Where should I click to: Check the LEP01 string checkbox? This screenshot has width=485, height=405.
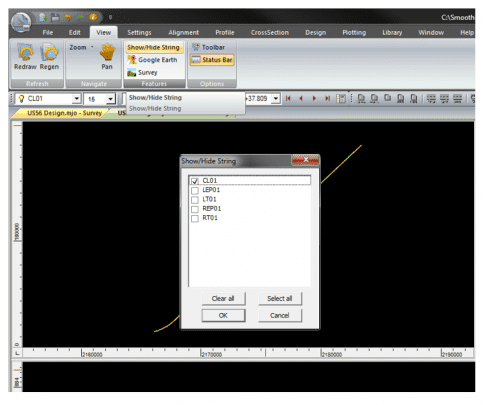click(195, 190)
